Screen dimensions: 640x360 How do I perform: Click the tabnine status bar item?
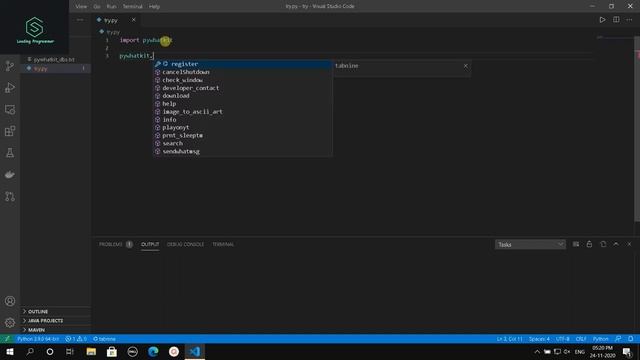[104, 339]
